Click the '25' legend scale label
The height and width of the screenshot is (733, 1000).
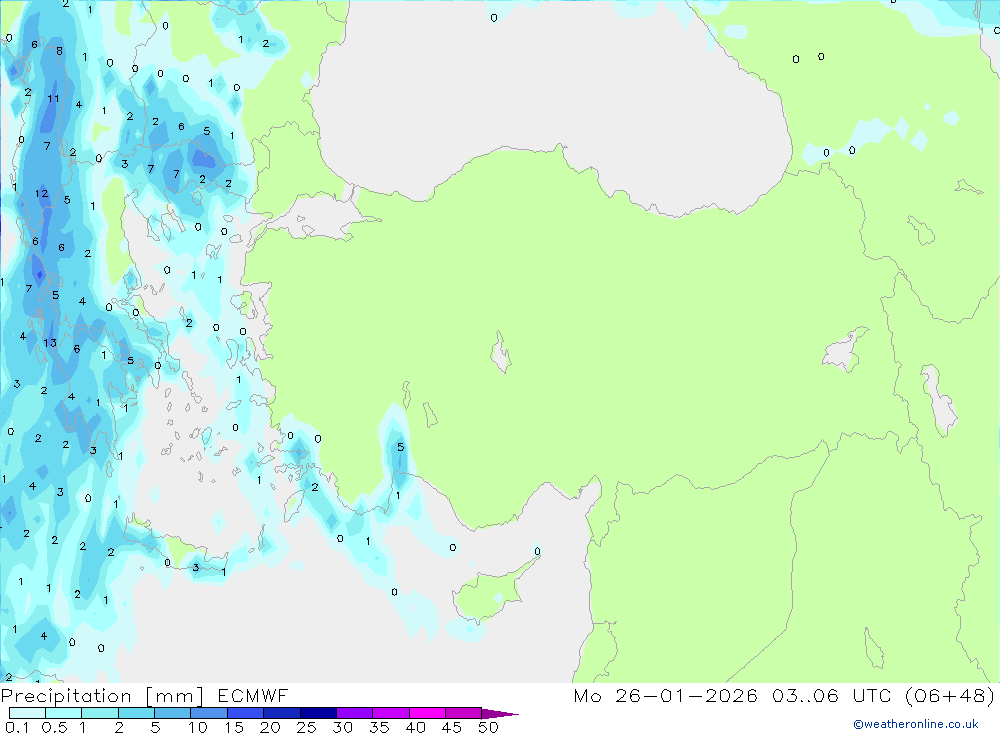point(306,727)
